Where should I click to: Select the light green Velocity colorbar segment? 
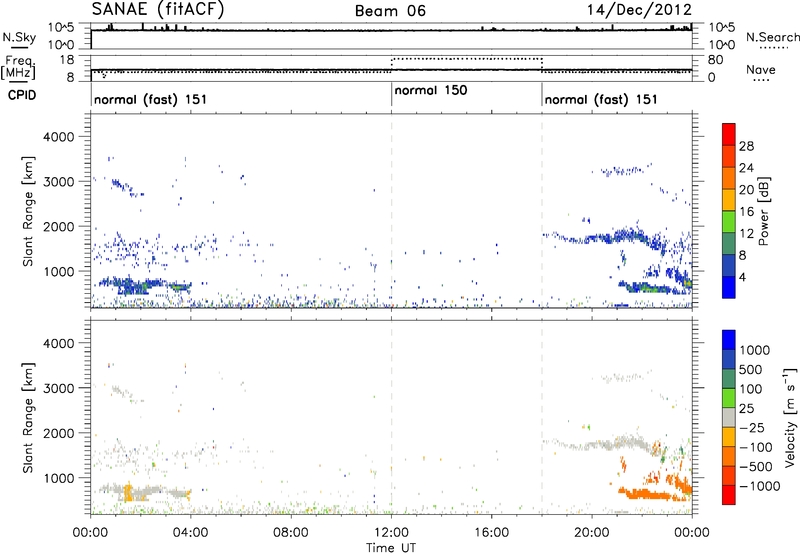[729, 398]
